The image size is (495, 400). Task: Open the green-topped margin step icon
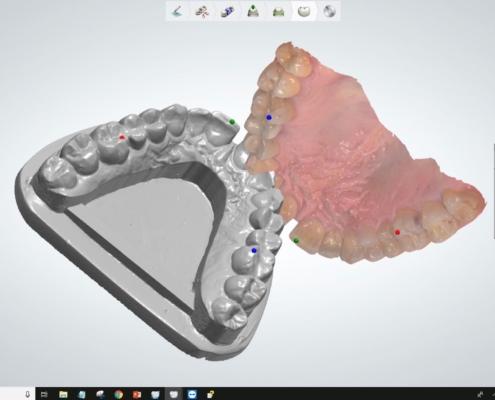(x=254, y=12)
